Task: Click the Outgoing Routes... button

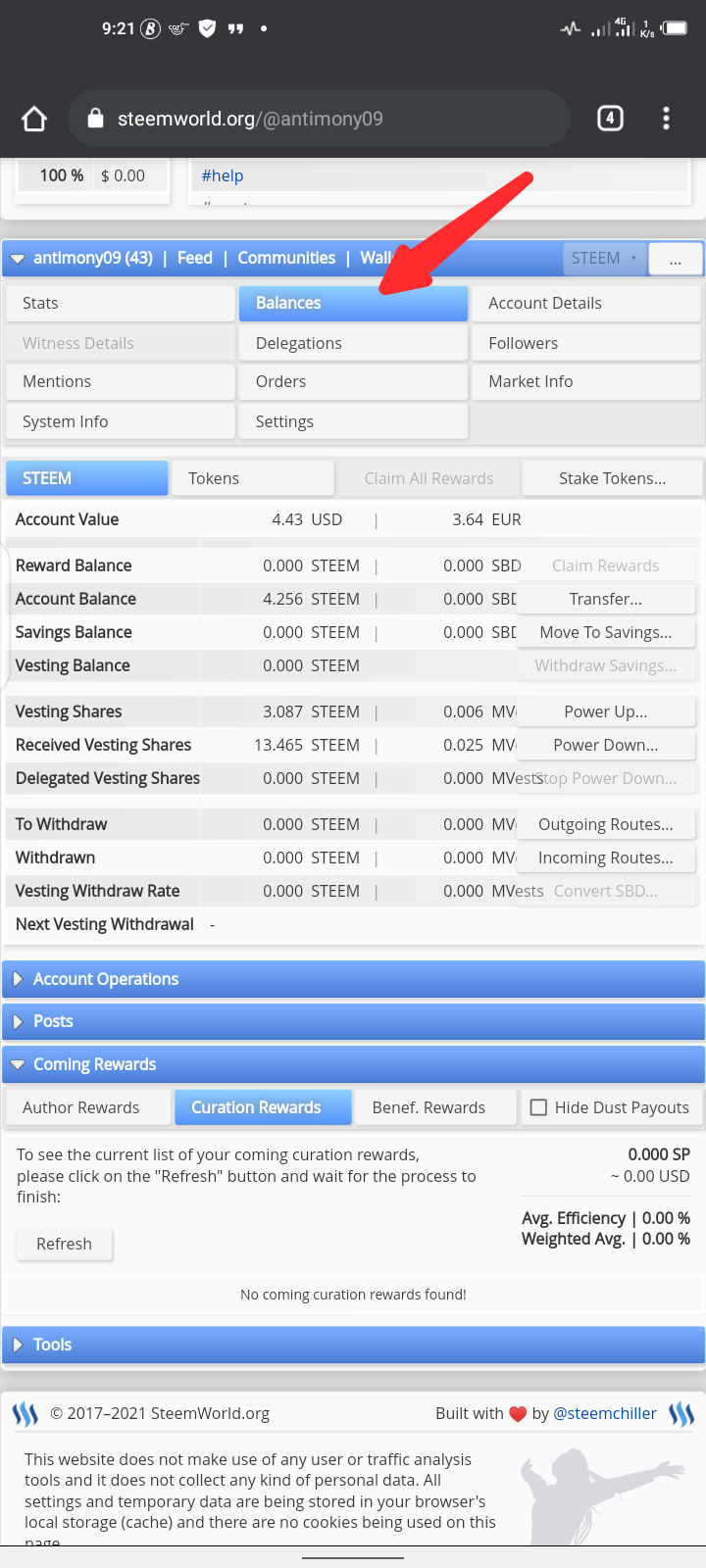Action: point(606,824)
